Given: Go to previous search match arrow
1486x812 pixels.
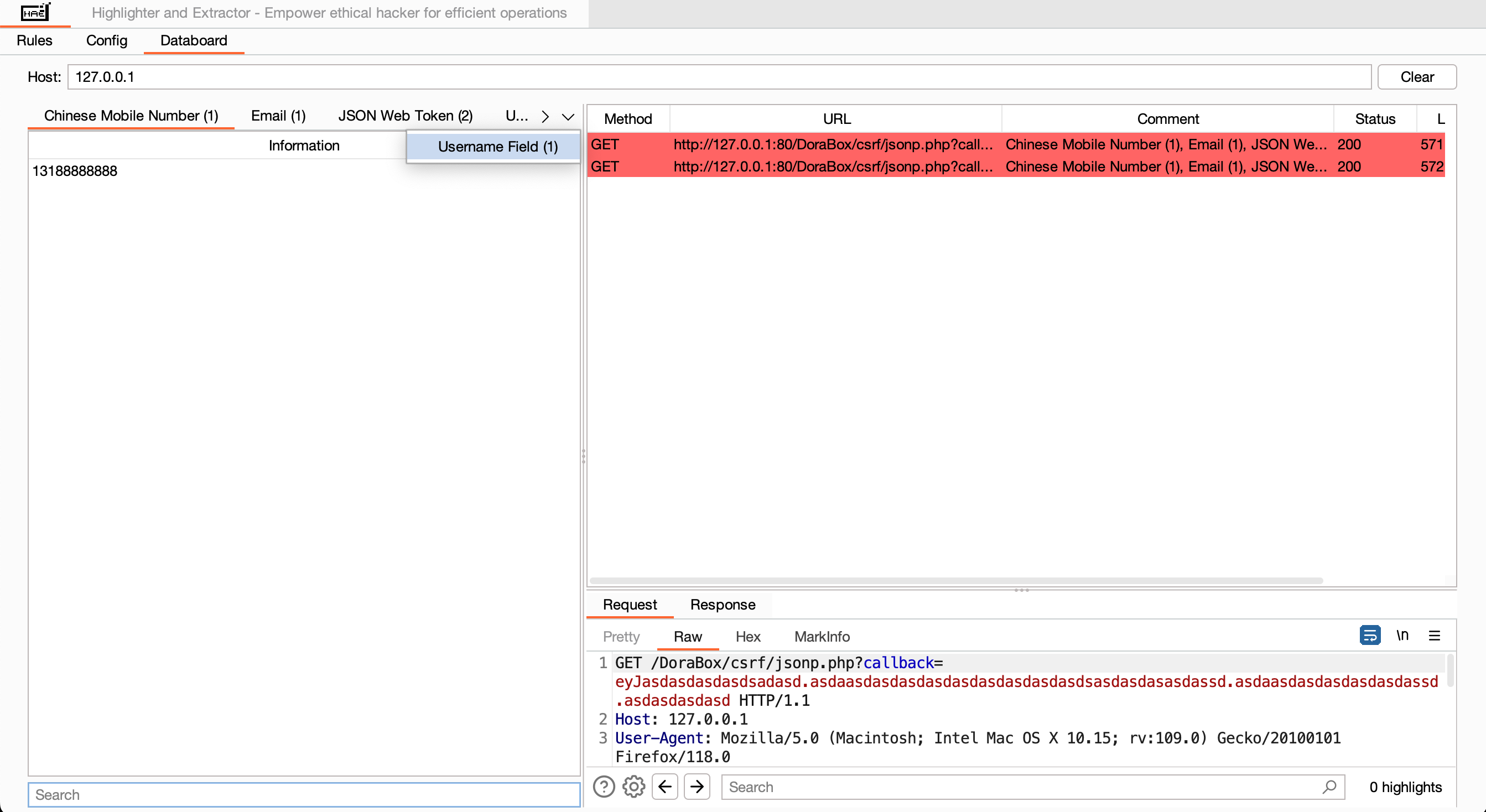Looking at the screenshot, I should point(664,787).
